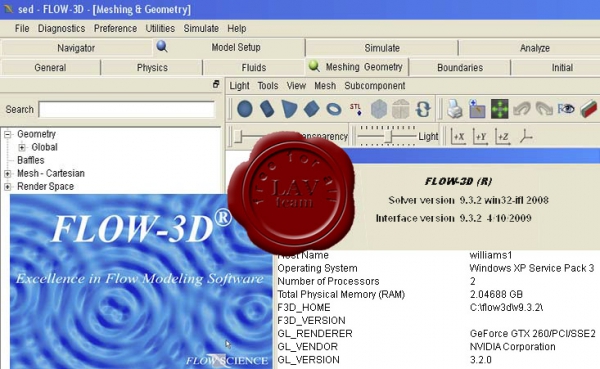Select Baffles in the tree
600x369 pixels.
[x=31, y=160]
